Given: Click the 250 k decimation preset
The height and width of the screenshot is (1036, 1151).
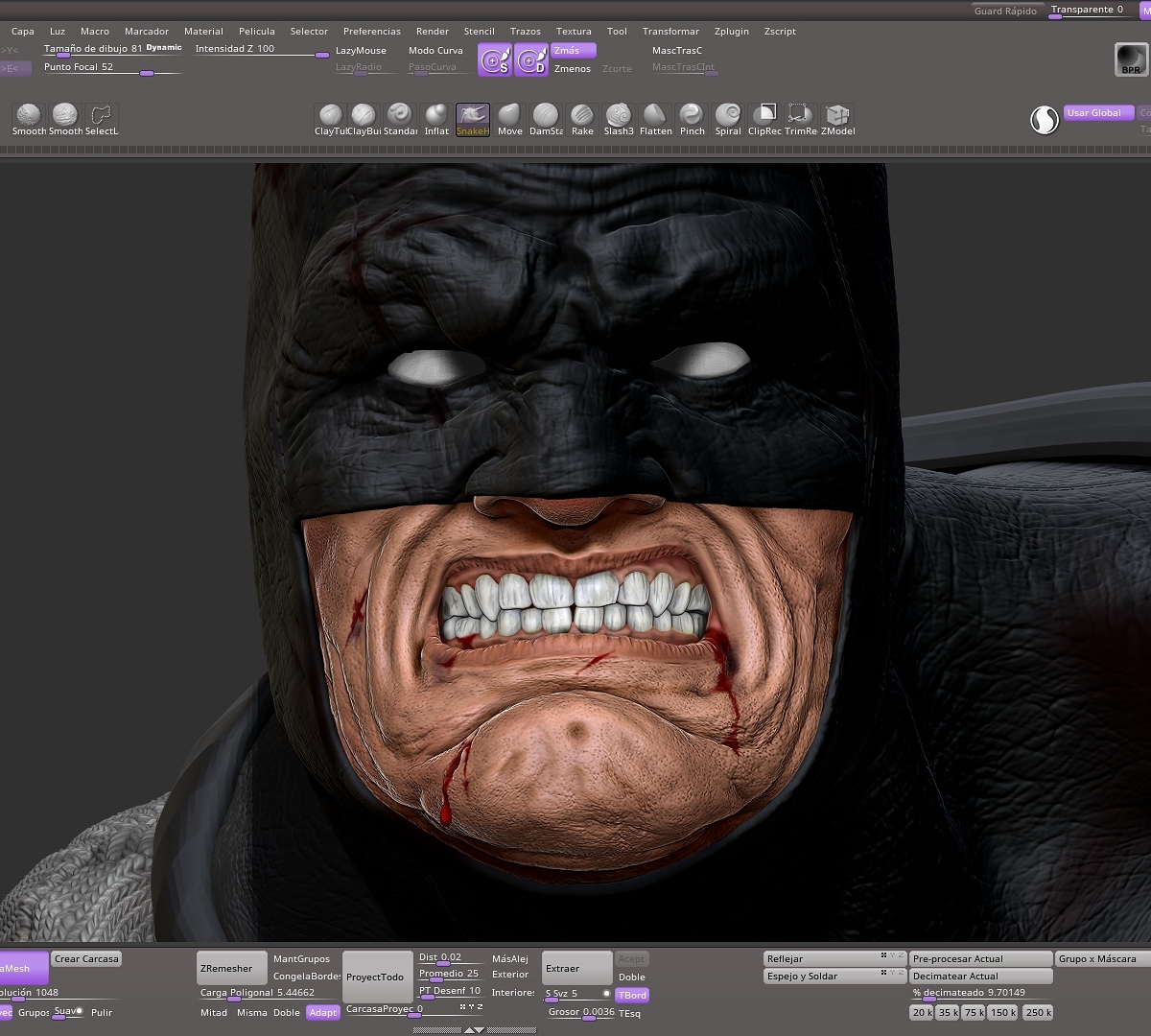Looking at the screenshot, I should coord(1038,1012).
